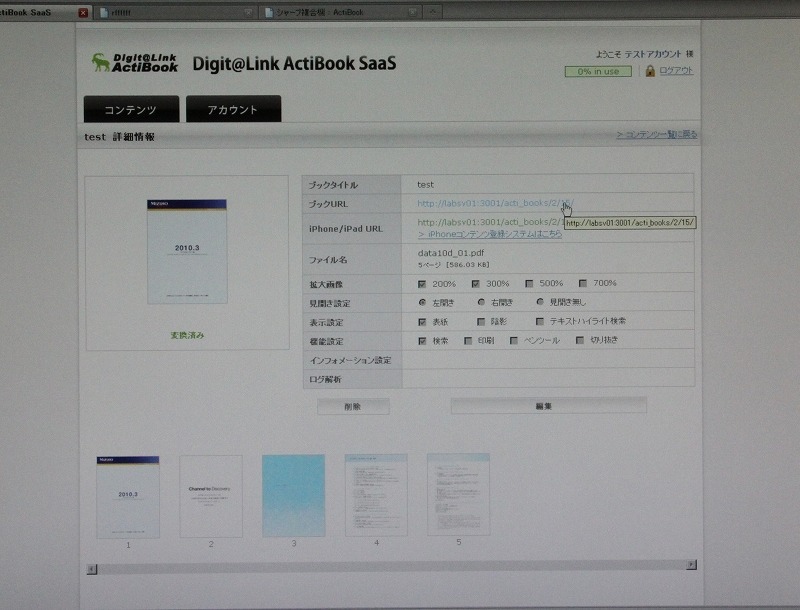The width and height of the screenshot is (800, 610).
Task: Enable the テキストハイライト検索 checkbox
Action: (539, 321)
